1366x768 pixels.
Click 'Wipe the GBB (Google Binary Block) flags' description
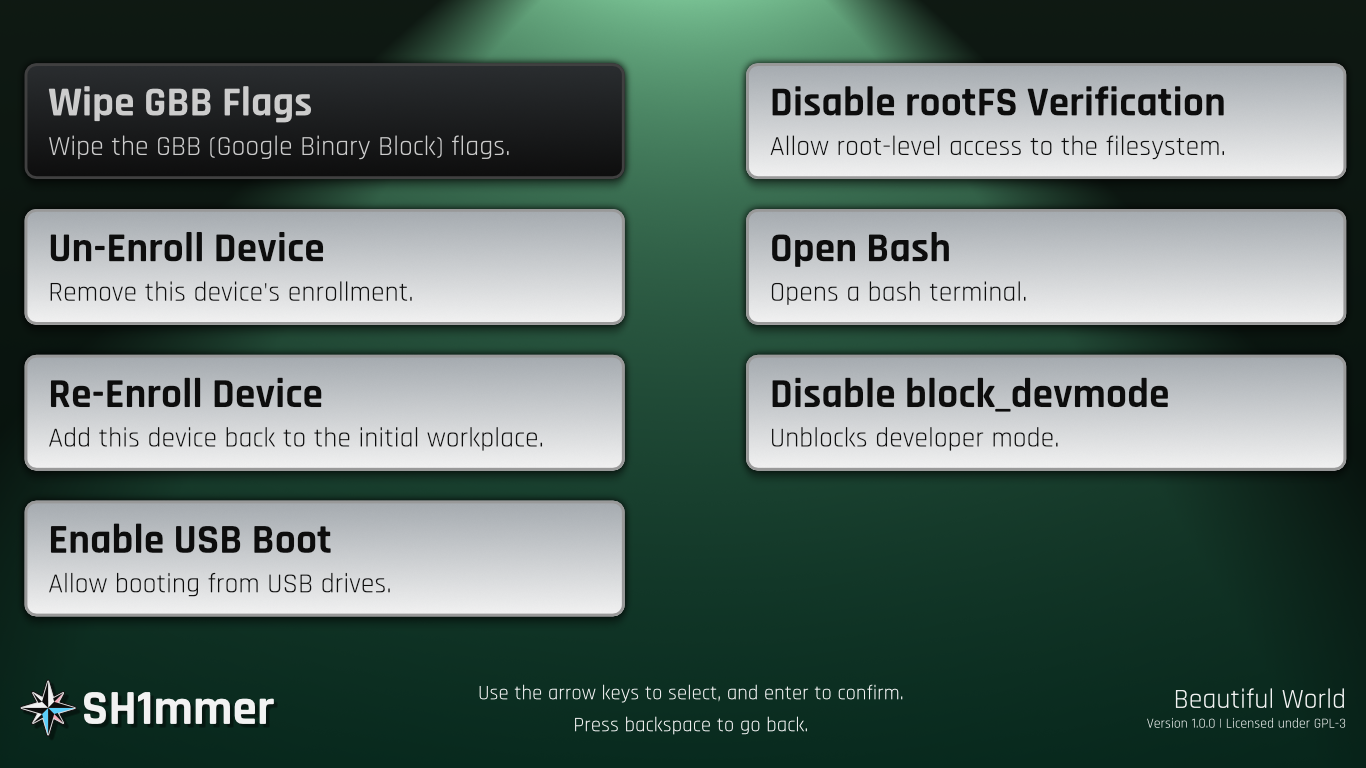click(x=279, y=147)
